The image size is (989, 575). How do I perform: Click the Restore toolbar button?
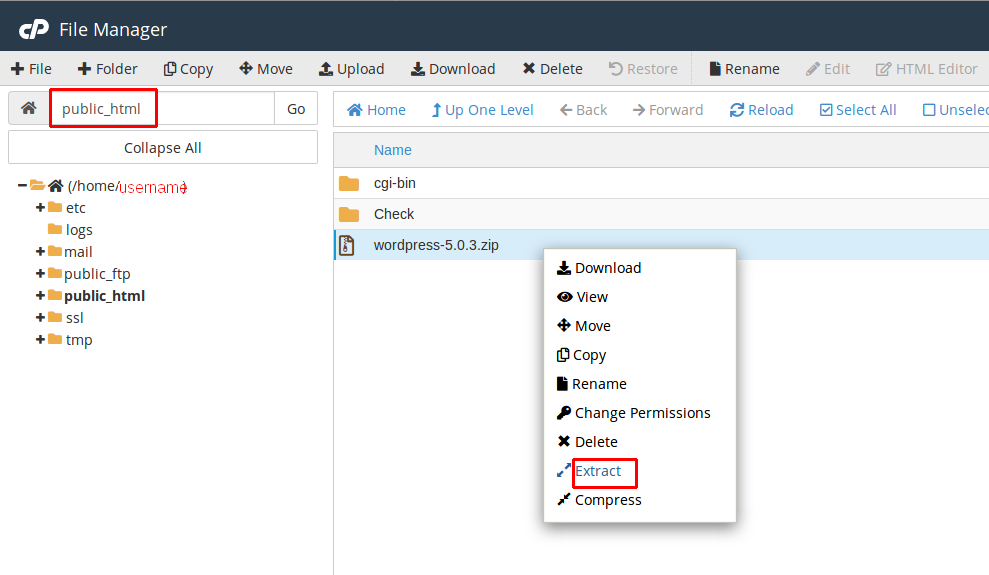pos(643,69)
